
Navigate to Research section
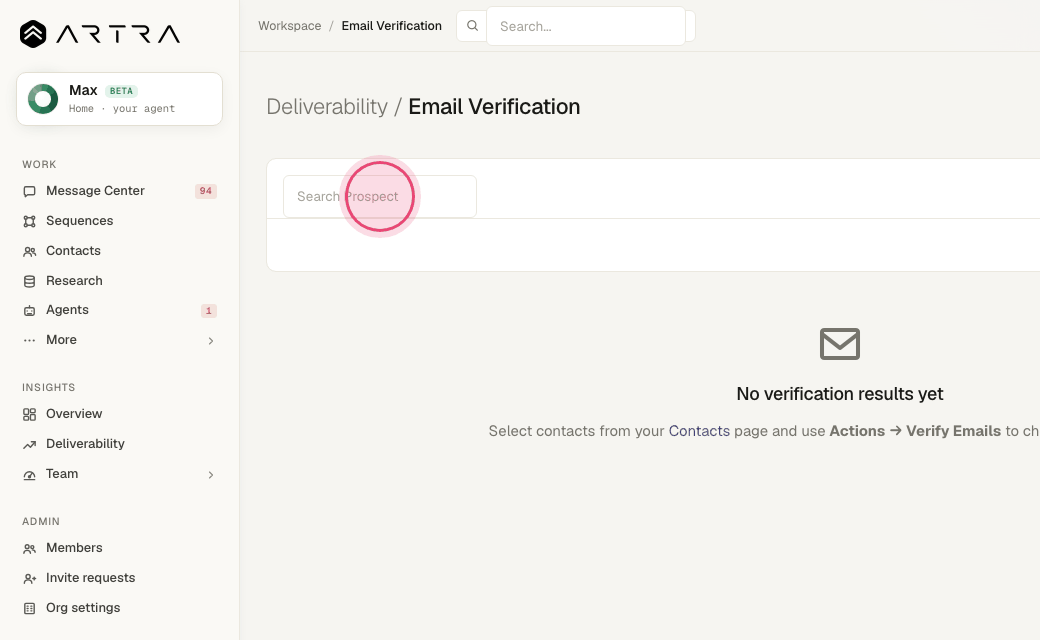coord(119,281)
